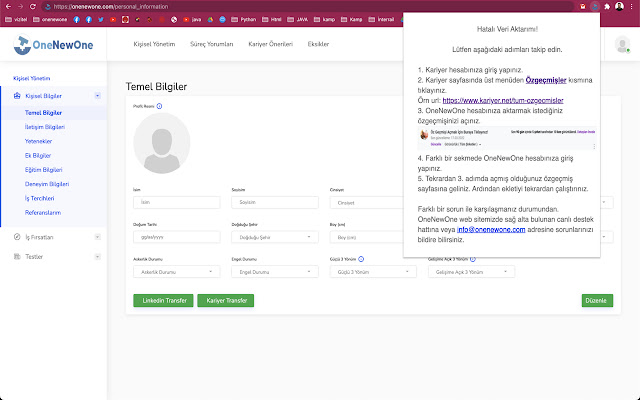Select Temel Bilgiler in the sidebar
Screen dimensions: 640x400
[43, 113]
